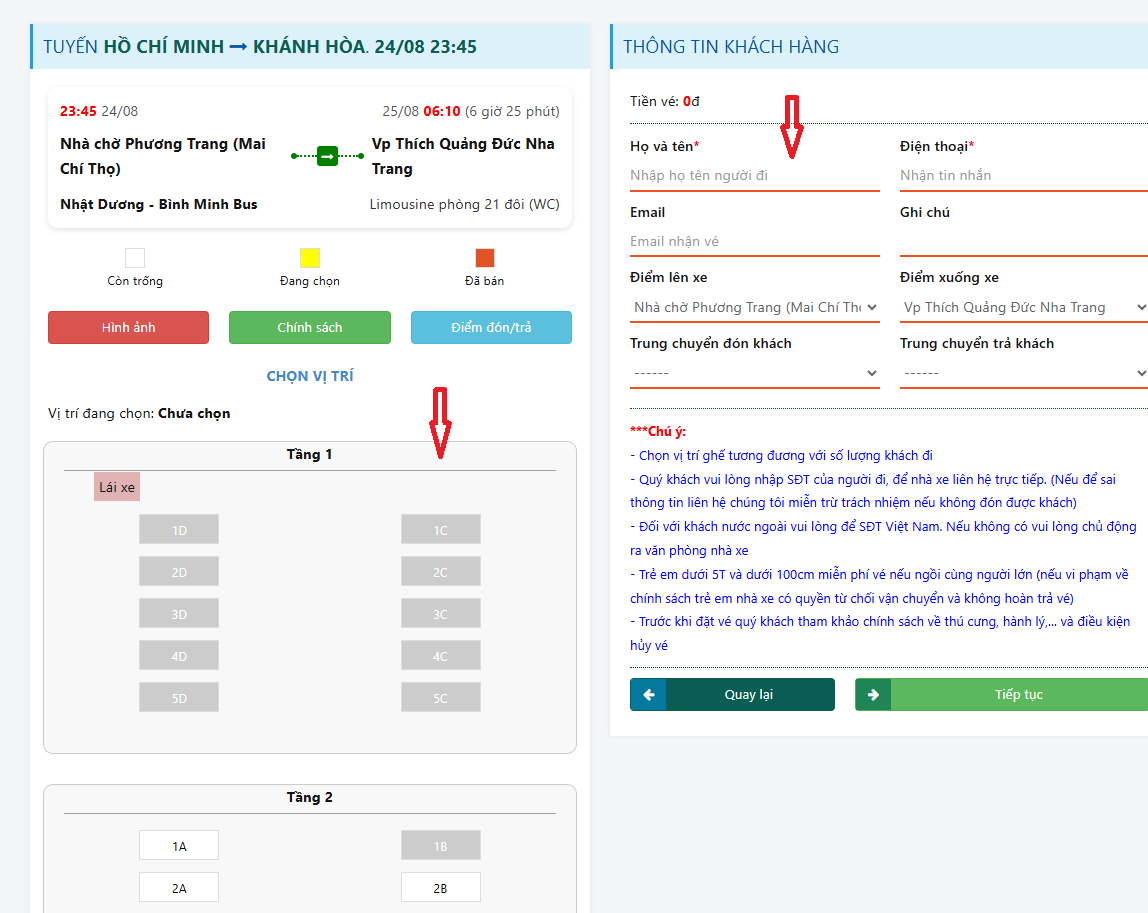1148x913 pixels.
Task: Expand Trung chuyển đón khách dropdown
Action: click(754, 373)
